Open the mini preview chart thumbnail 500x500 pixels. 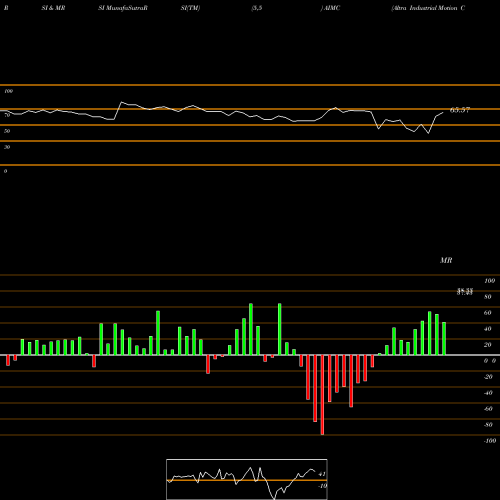click(x=247, y=479)
